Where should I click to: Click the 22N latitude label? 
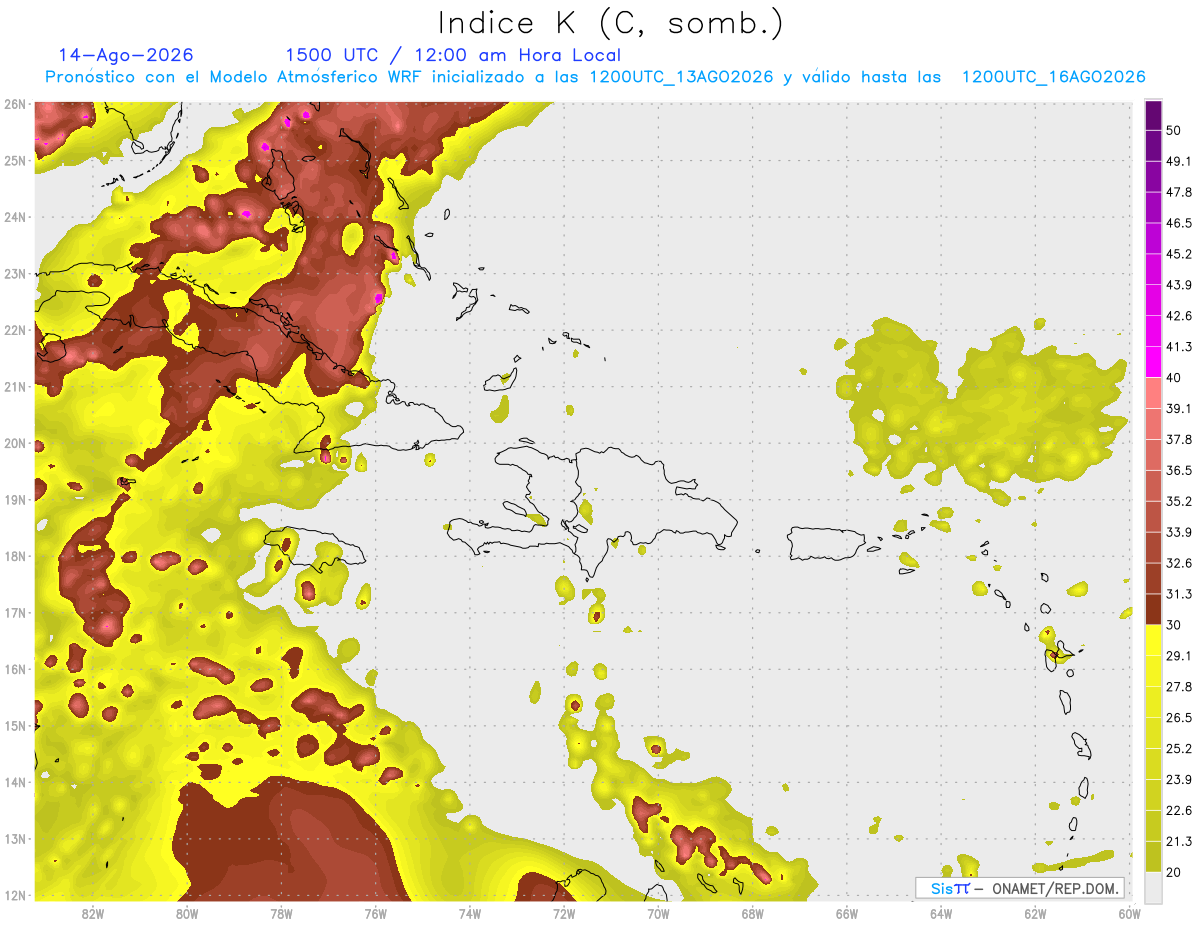(x=14, y=330)
